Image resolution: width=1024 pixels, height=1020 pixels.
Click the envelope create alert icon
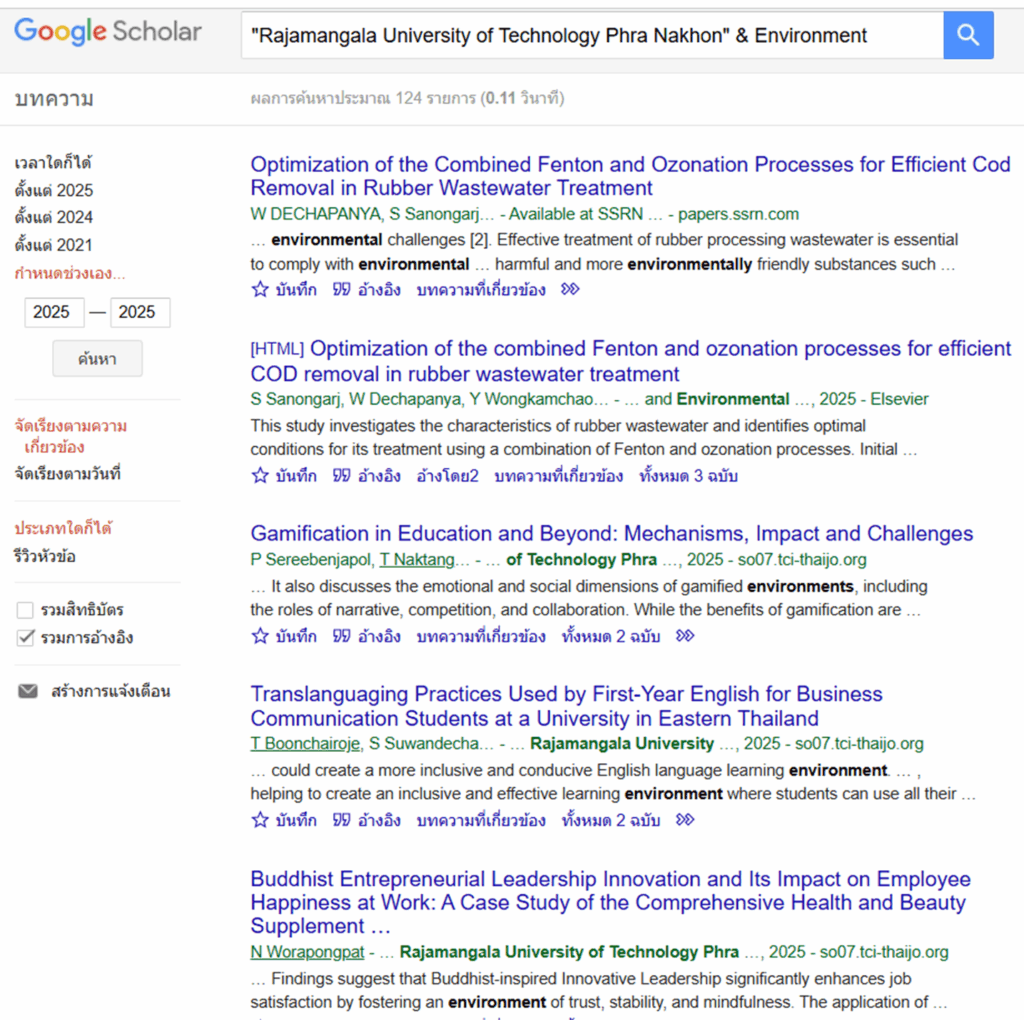click(x=28, y=691)
